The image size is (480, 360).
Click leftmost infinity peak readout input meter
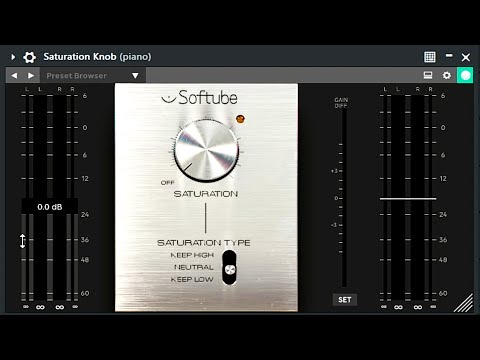pyautogui.click(x=26, y=307)
